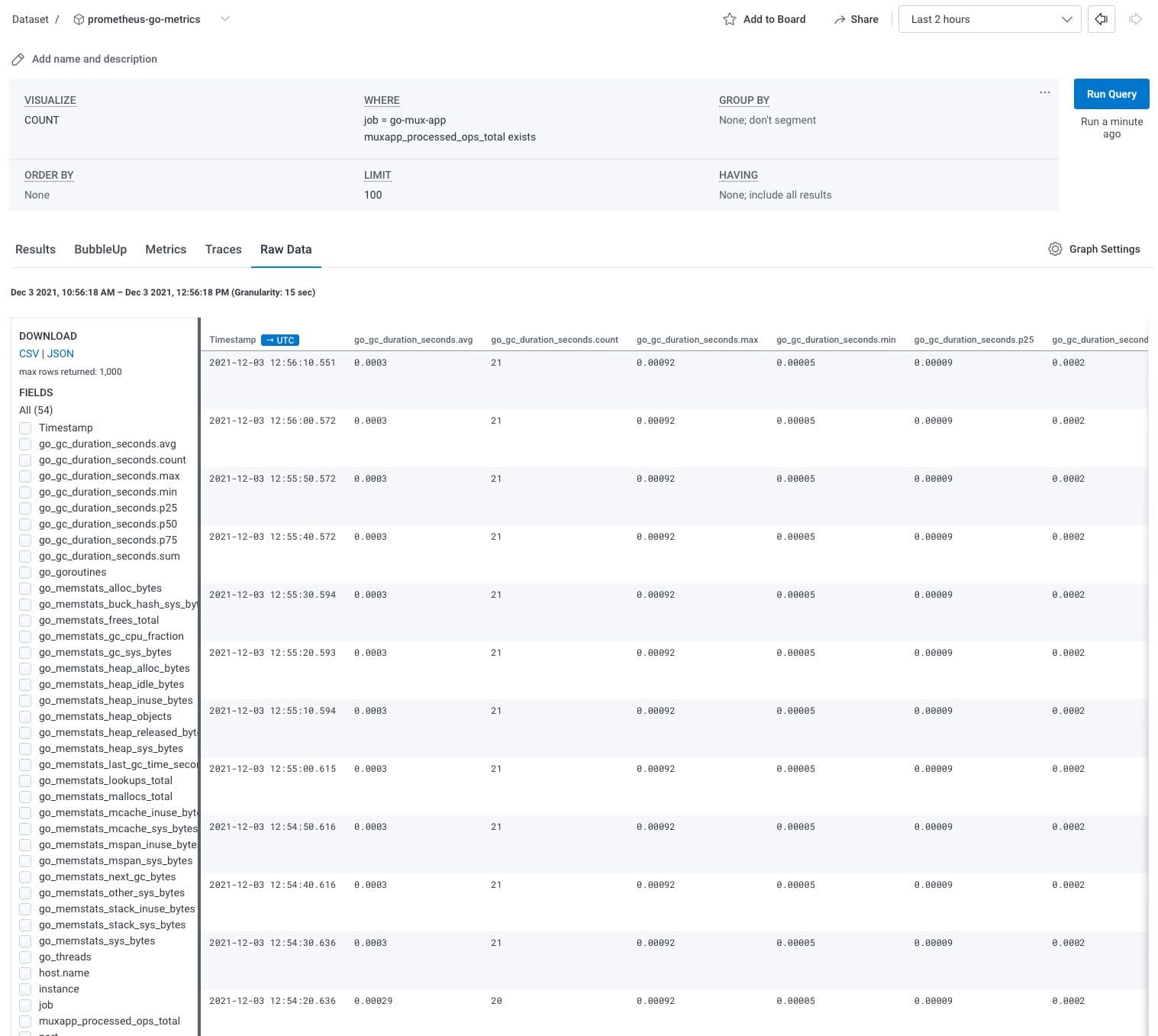The image size is (1158, 1036).
Task: Open the Traces tab
Action: click(x=222, y=249)
